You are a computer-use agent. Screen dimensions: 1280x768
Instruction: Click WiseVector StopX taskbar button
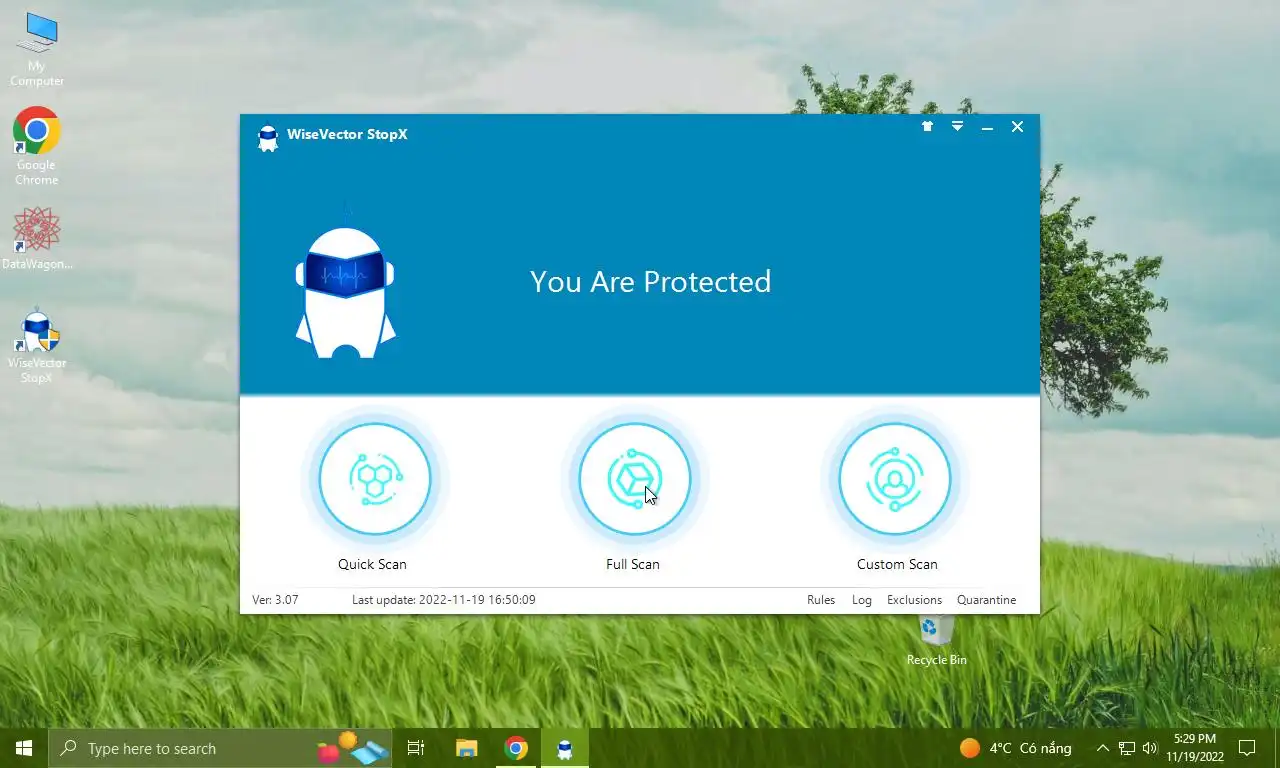point(565,748)
